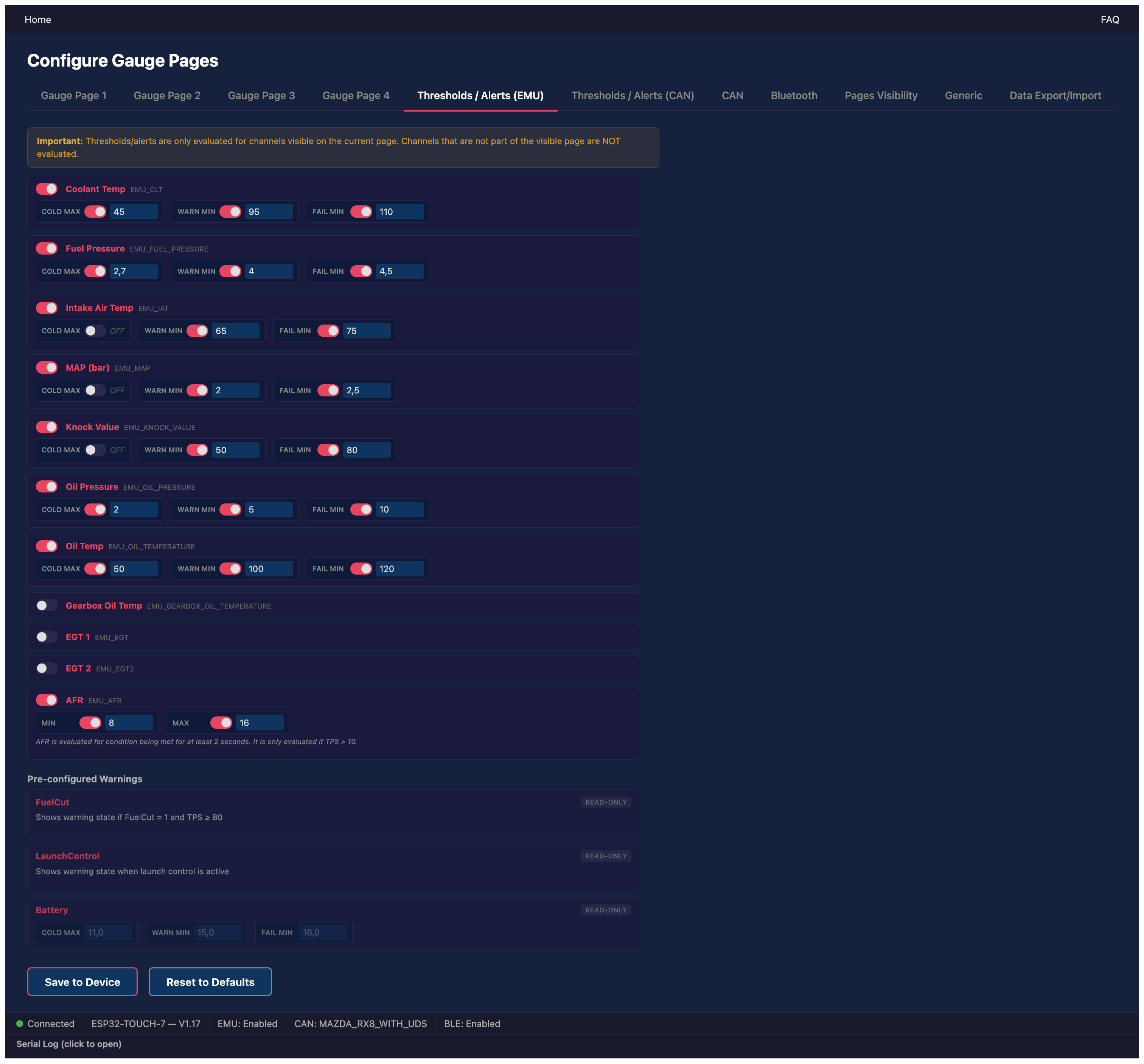Go to Home link
The height and width of the screenshot is (1064, 1144).
tap(38, 20)
